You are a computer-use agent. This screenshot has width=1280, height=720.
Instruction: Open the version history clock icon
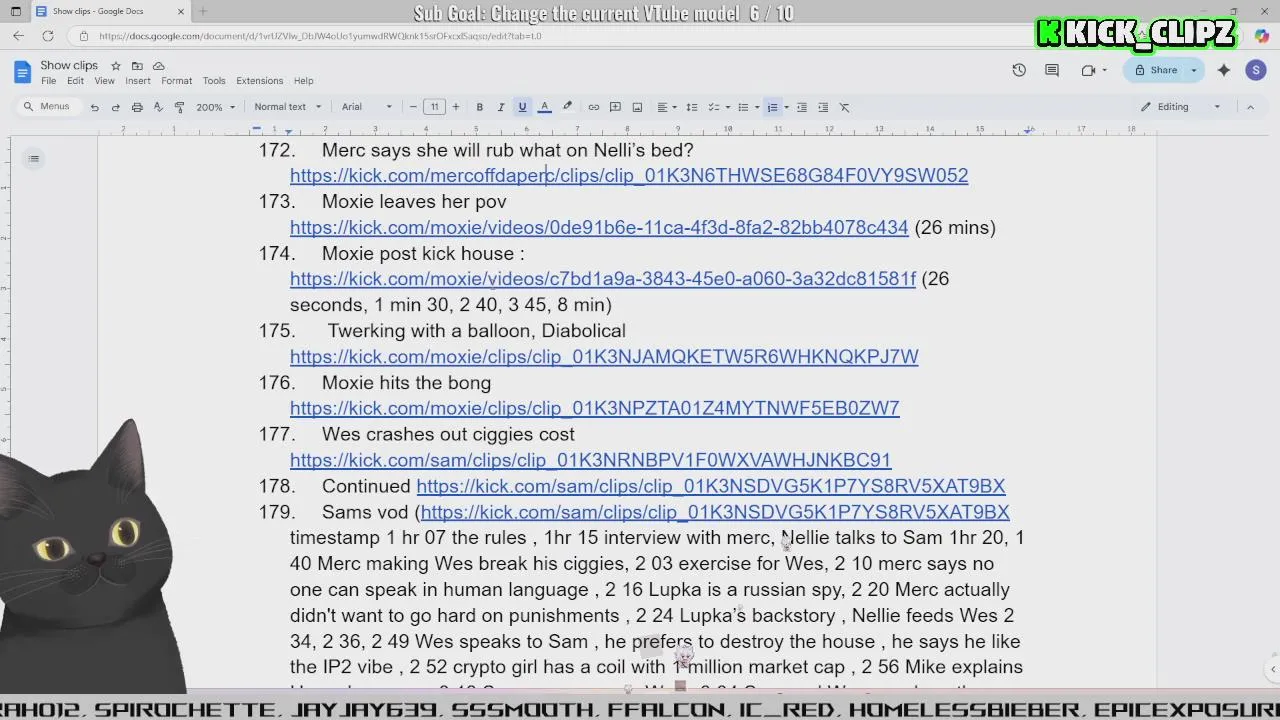[x=1019, y=70]
